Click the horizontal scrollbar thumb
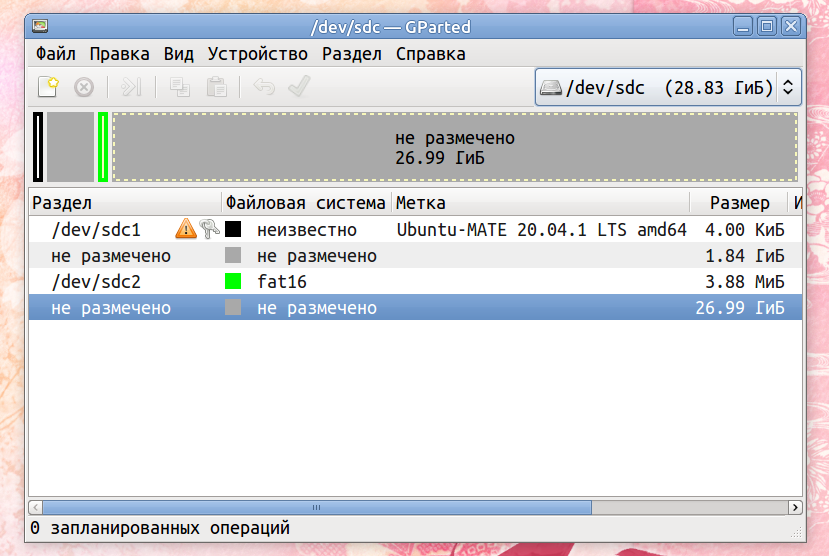This screenshot has height=556, width=829. click(x=317, y=507)
